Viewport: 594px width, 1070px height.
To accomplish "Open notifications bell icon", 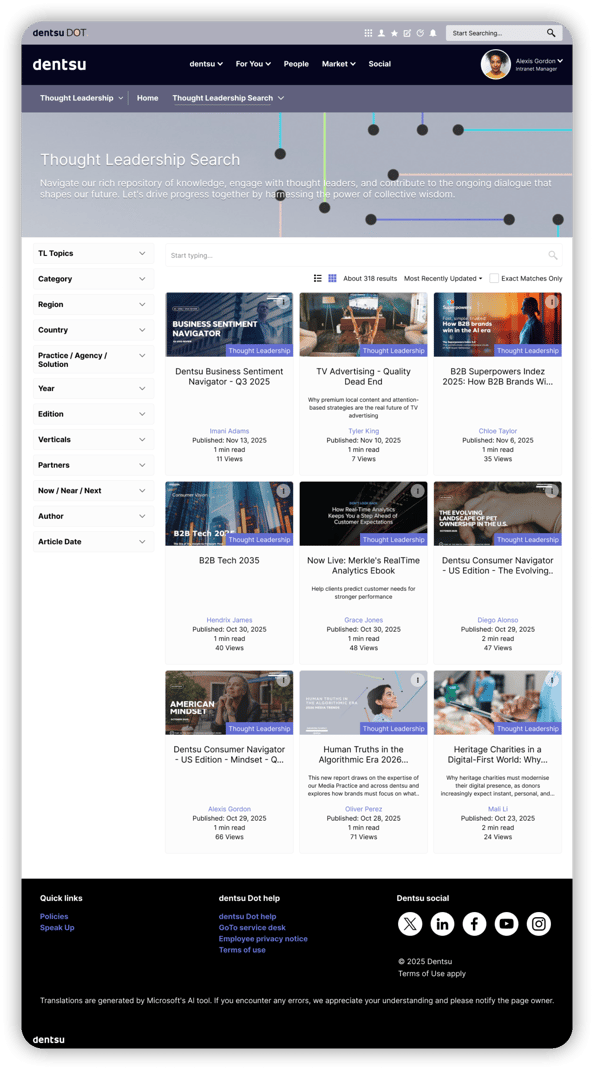I will click(x=433, y=33).
